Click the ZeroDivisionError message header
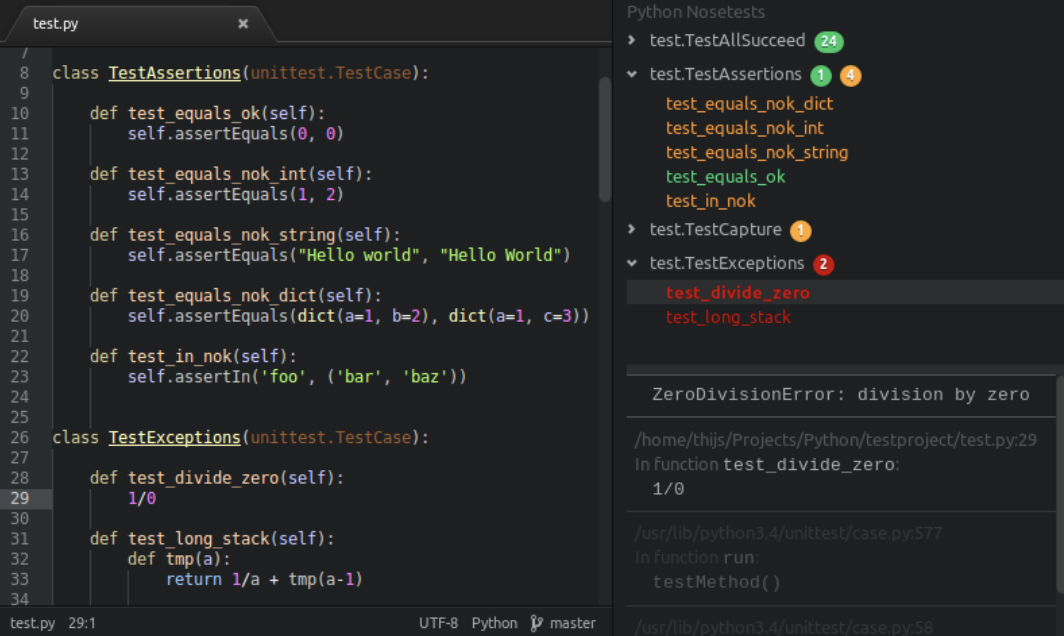Viewport: 1064px width, 636px height. [x=841, y=395]
